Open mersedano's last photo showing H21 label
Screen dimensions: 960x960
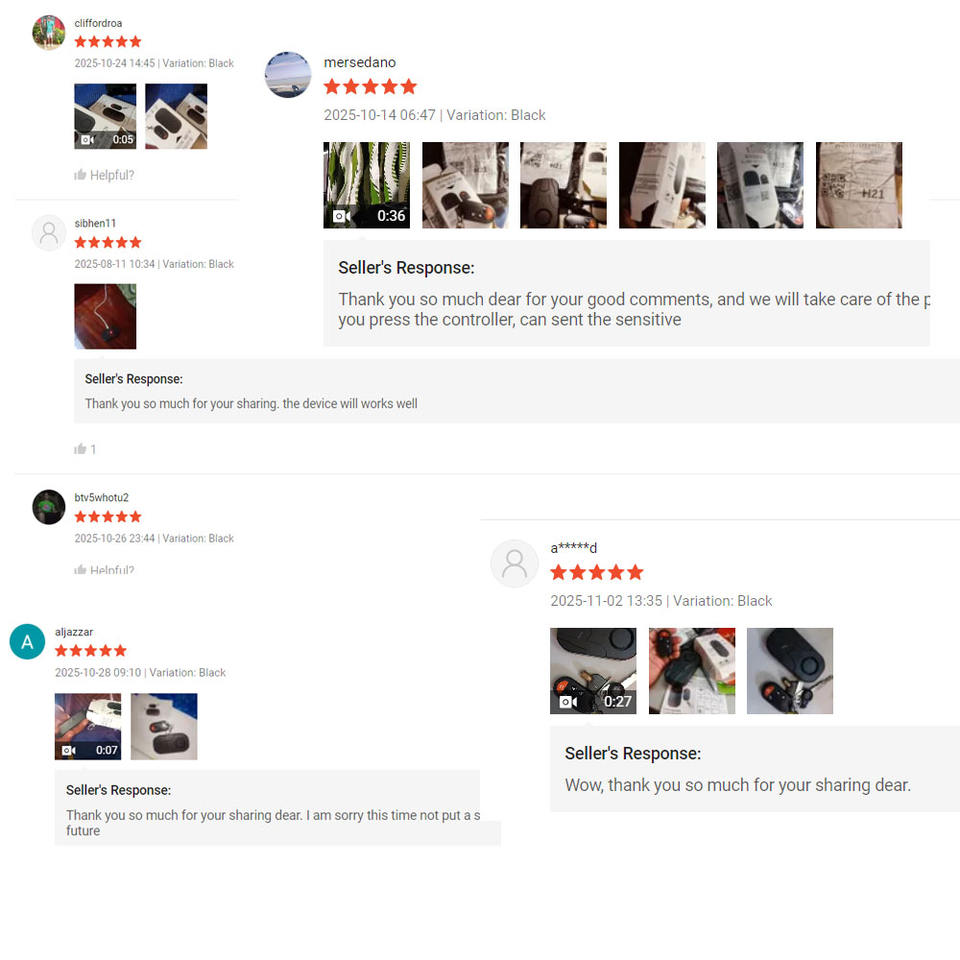[859, 185]
